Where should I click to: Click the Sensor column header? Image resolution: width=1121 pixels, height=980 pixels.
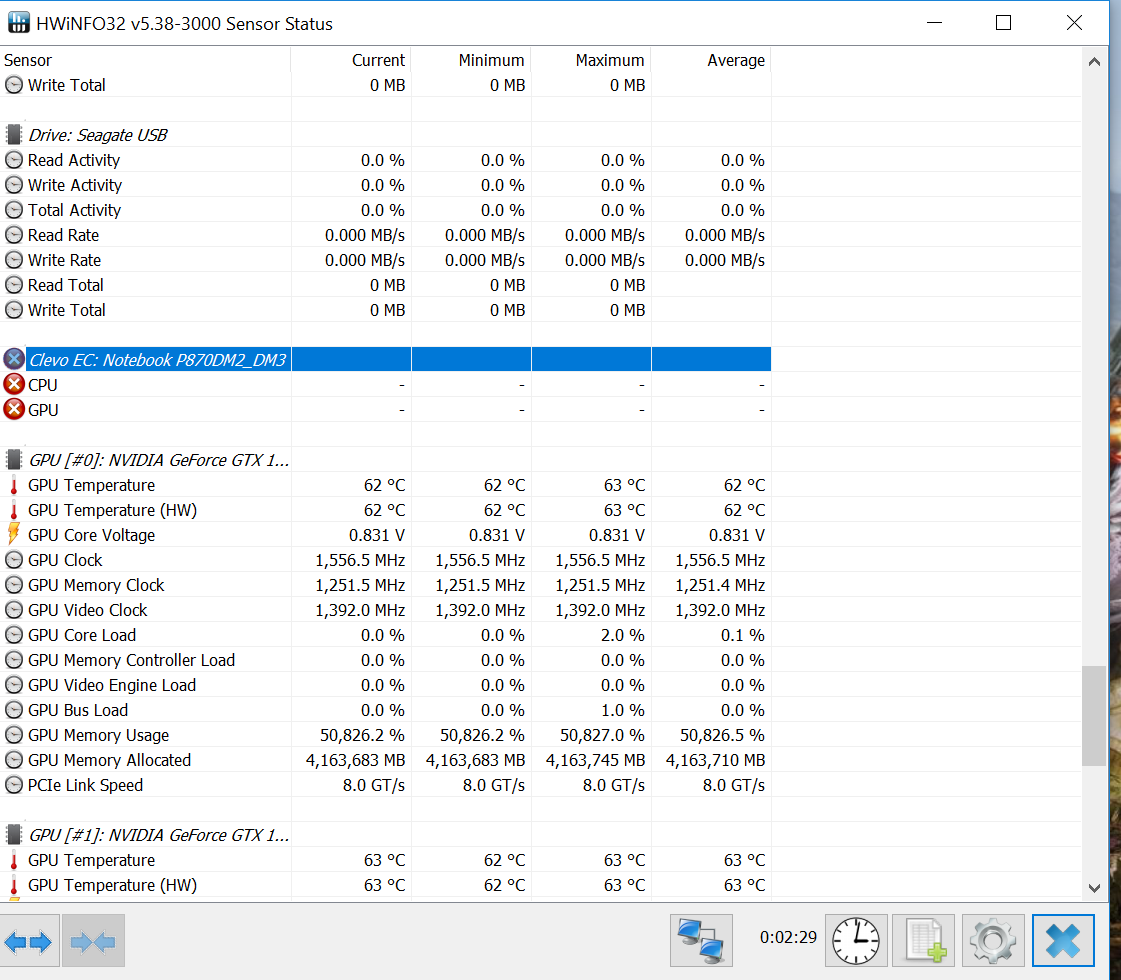coord(145,60)
